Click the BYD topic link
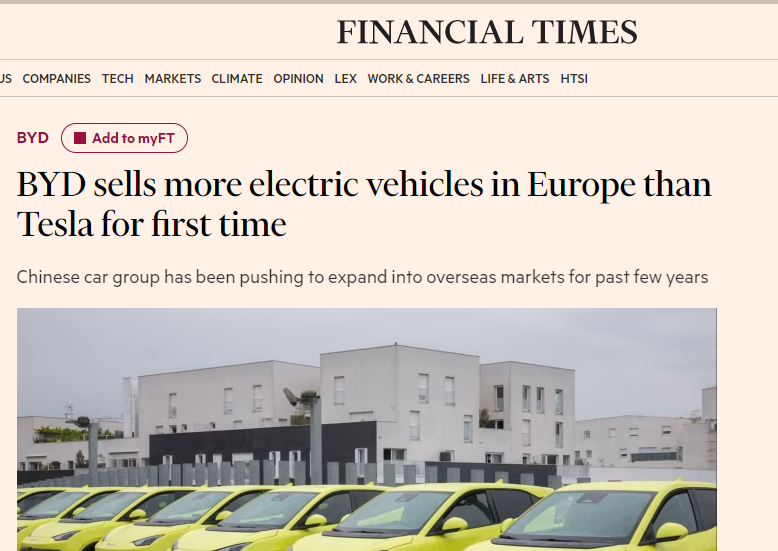 pyautogui.click(x=32, y=138)
